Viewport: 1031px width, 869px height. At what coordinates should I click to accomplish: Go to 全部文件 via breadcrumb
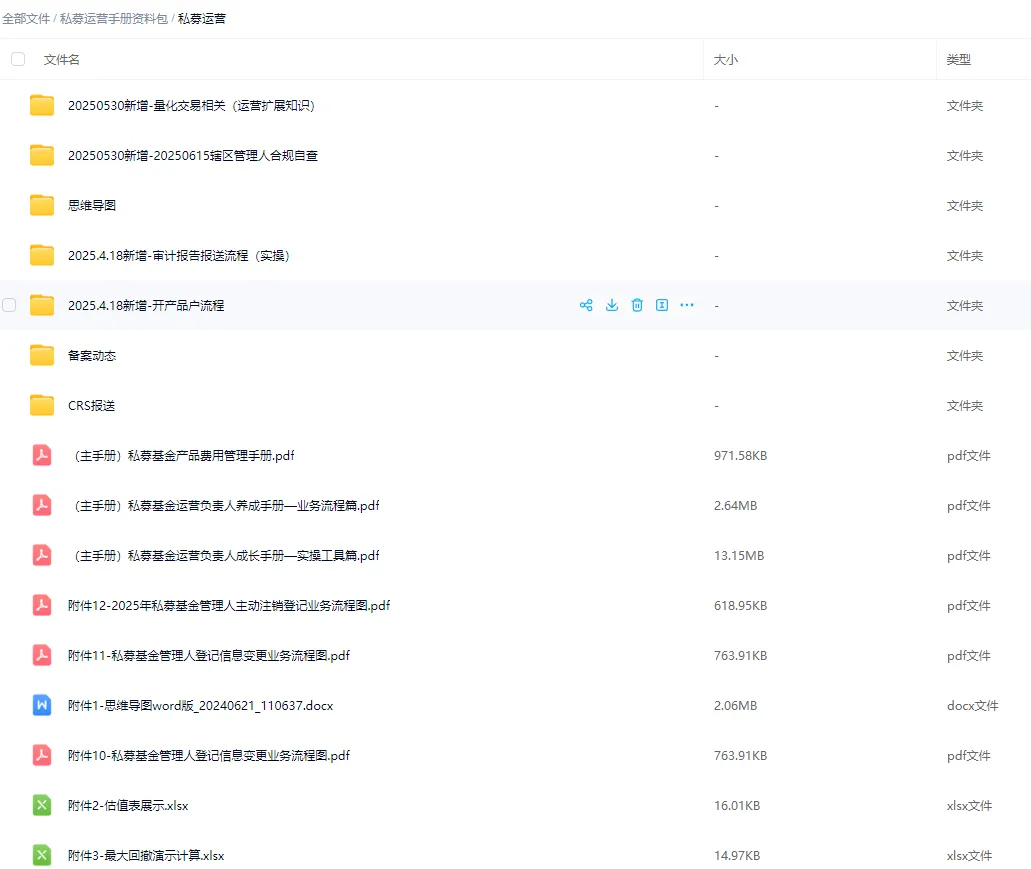(26, 18)
